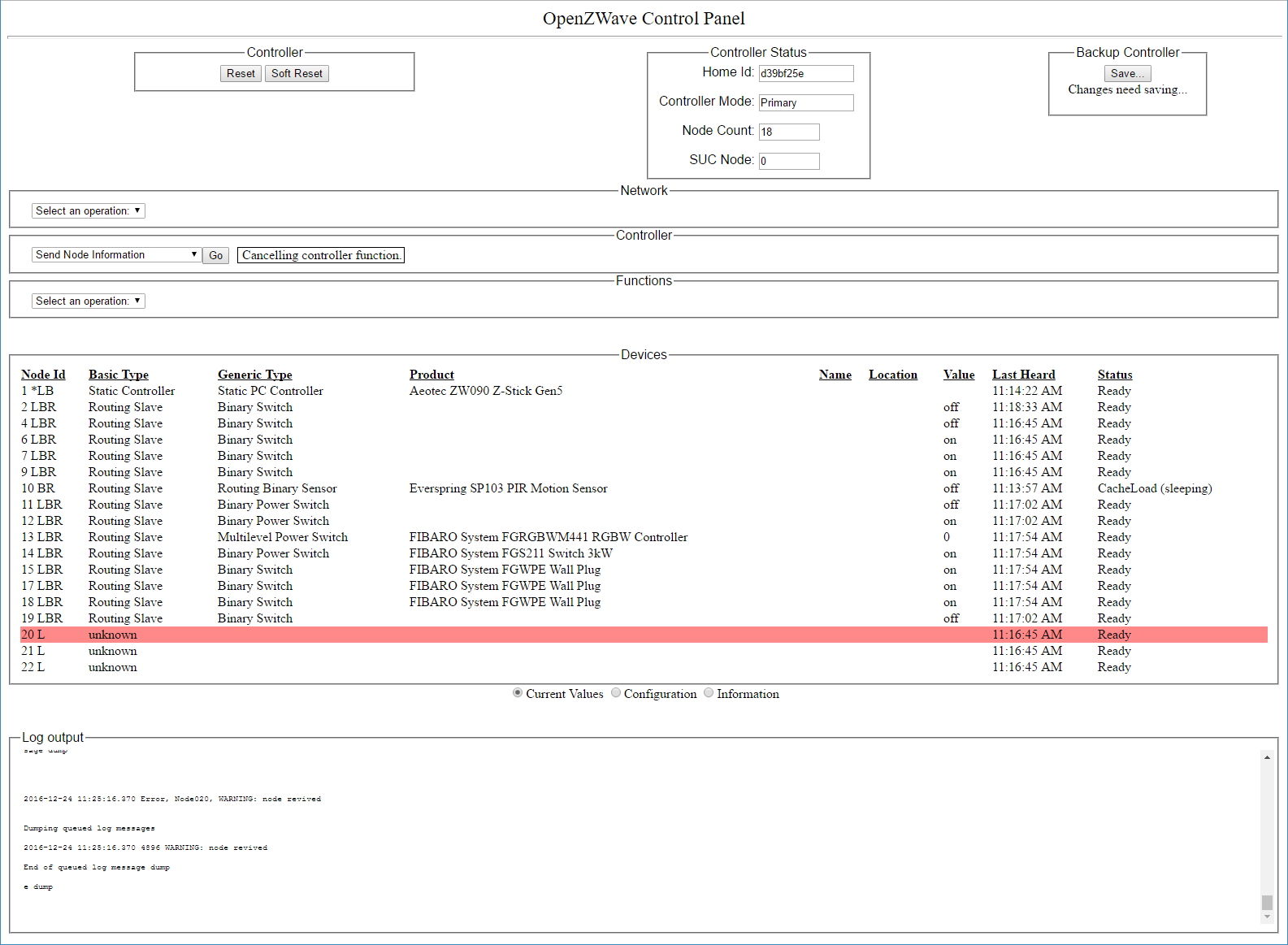Screen dimensions: 1288x945
Task: Click the Name column header
Action: pos(835,375)
